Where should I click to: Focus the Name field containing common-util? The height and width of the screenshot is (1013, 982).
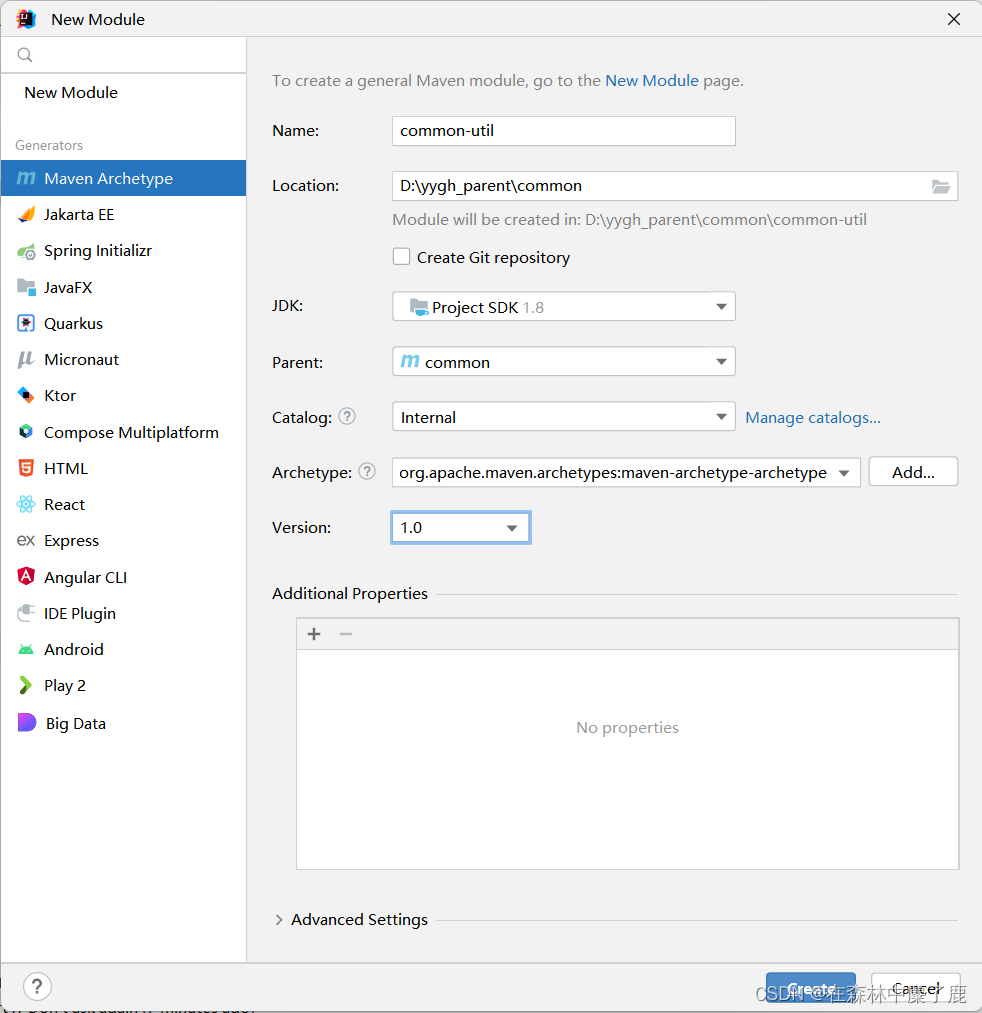pos(563,131)
